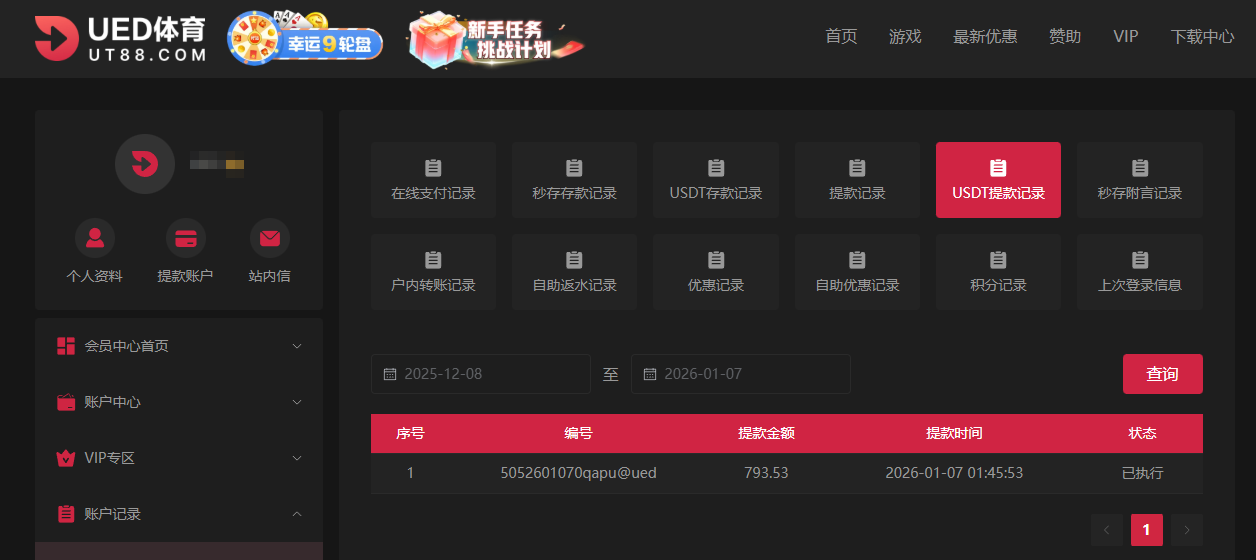Open 最新优惠 in top navigation
Screen dimensions: 1256x560
(x=985, y=37)
